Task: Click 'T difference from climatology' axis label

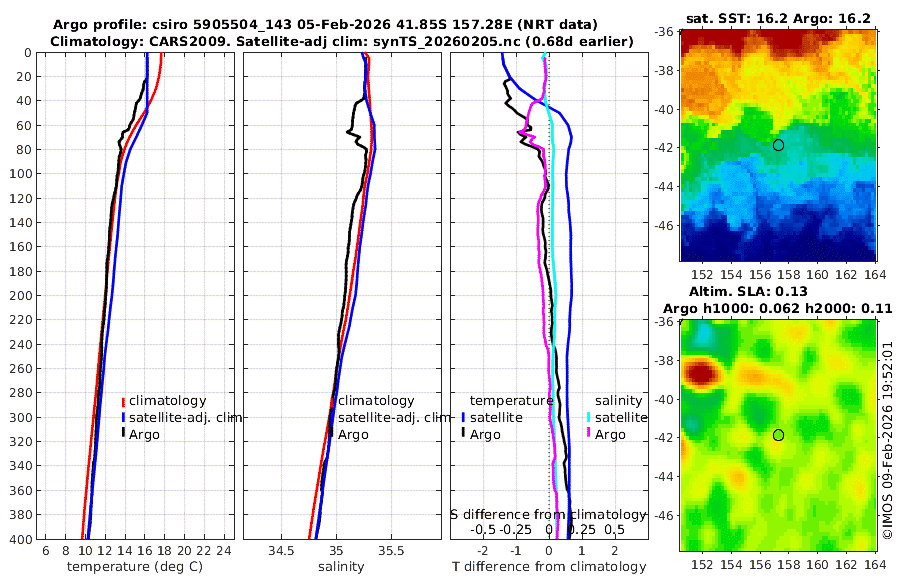Action: [x=549, y=567]
